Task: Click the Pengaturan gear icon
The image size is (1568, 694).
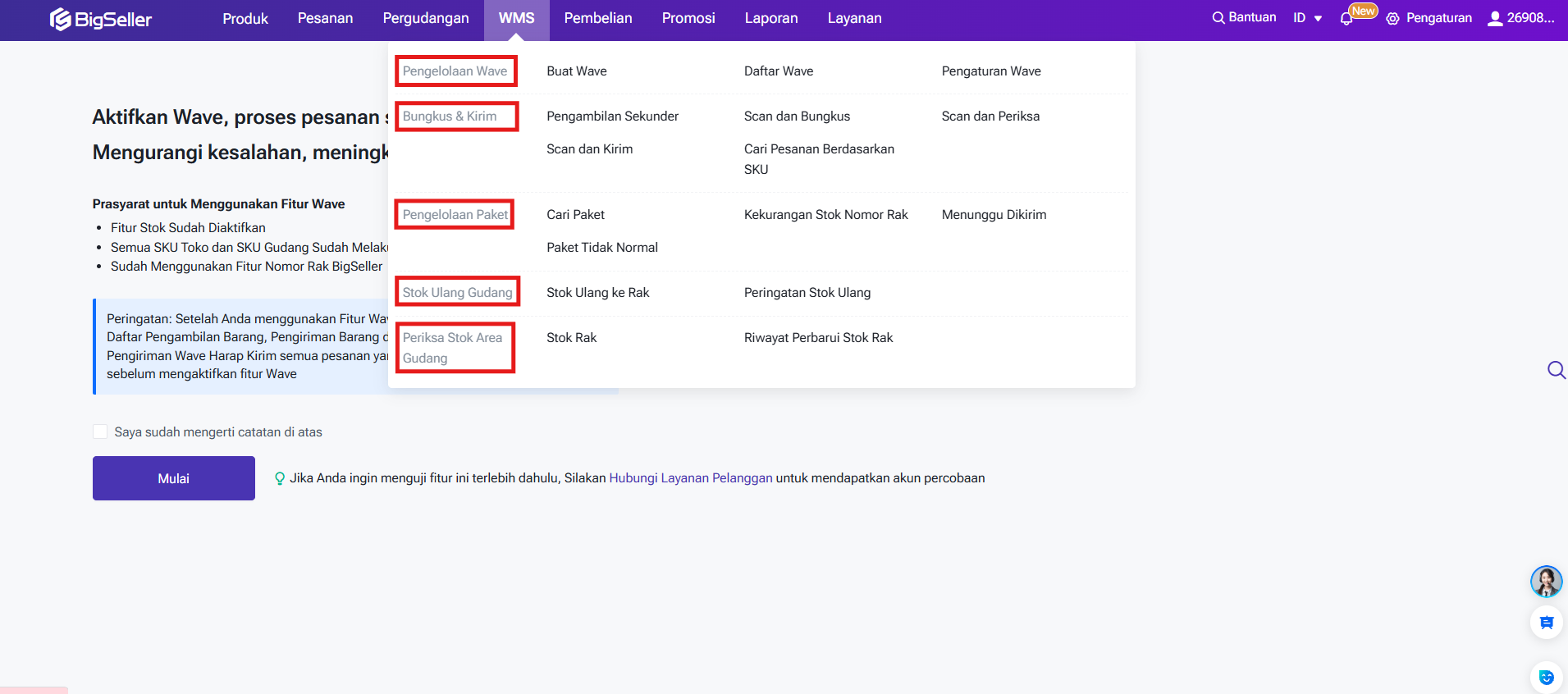Action: click(x=1392, y=19)
